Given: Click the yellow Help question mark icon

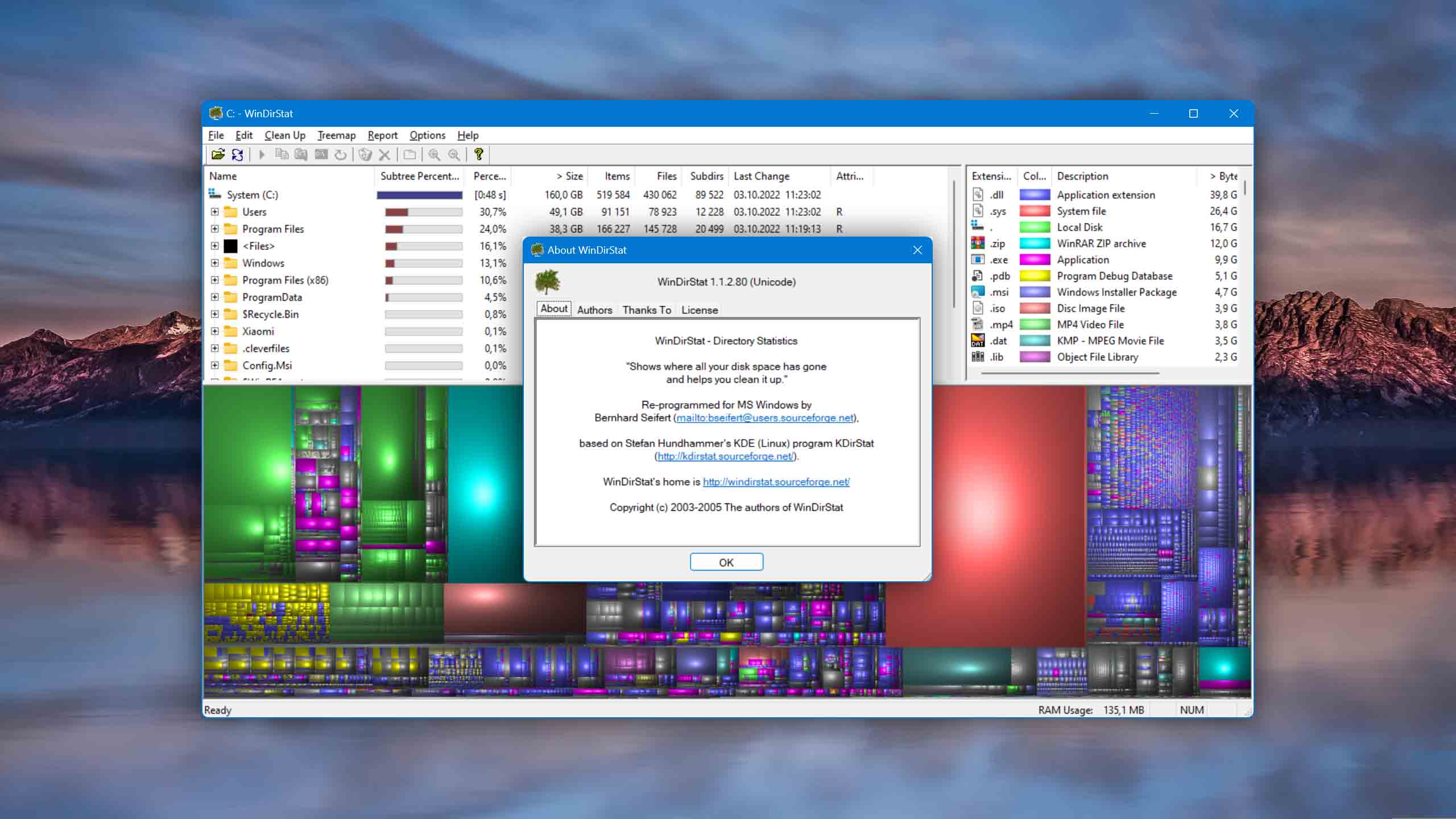Looking at the screenshot, I should coord(478,155).
